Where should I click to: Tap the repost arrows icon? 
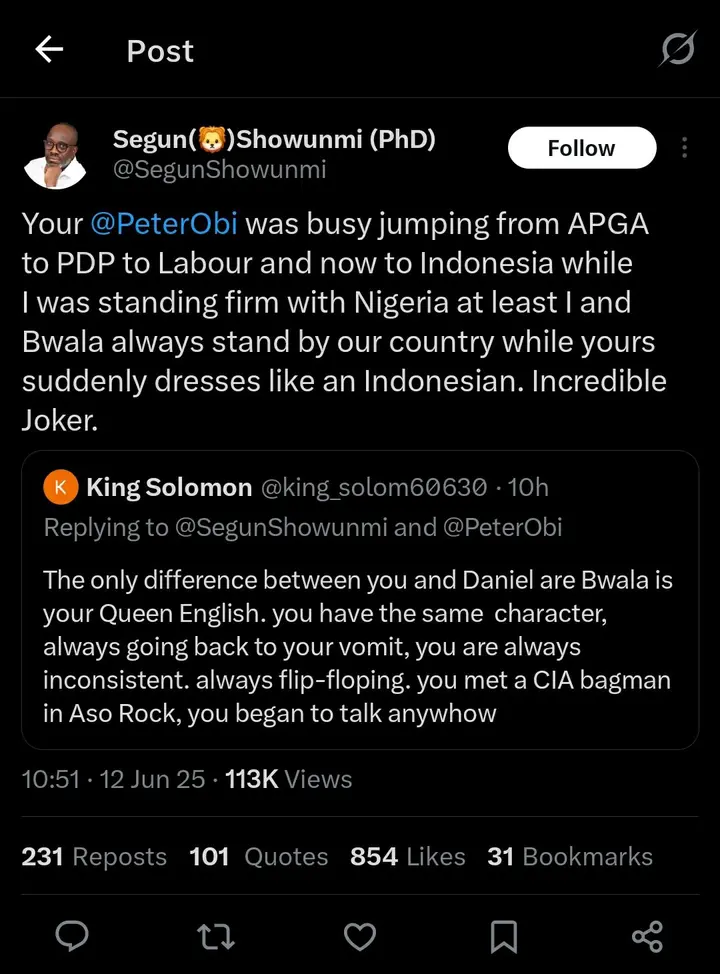(213, 936)
